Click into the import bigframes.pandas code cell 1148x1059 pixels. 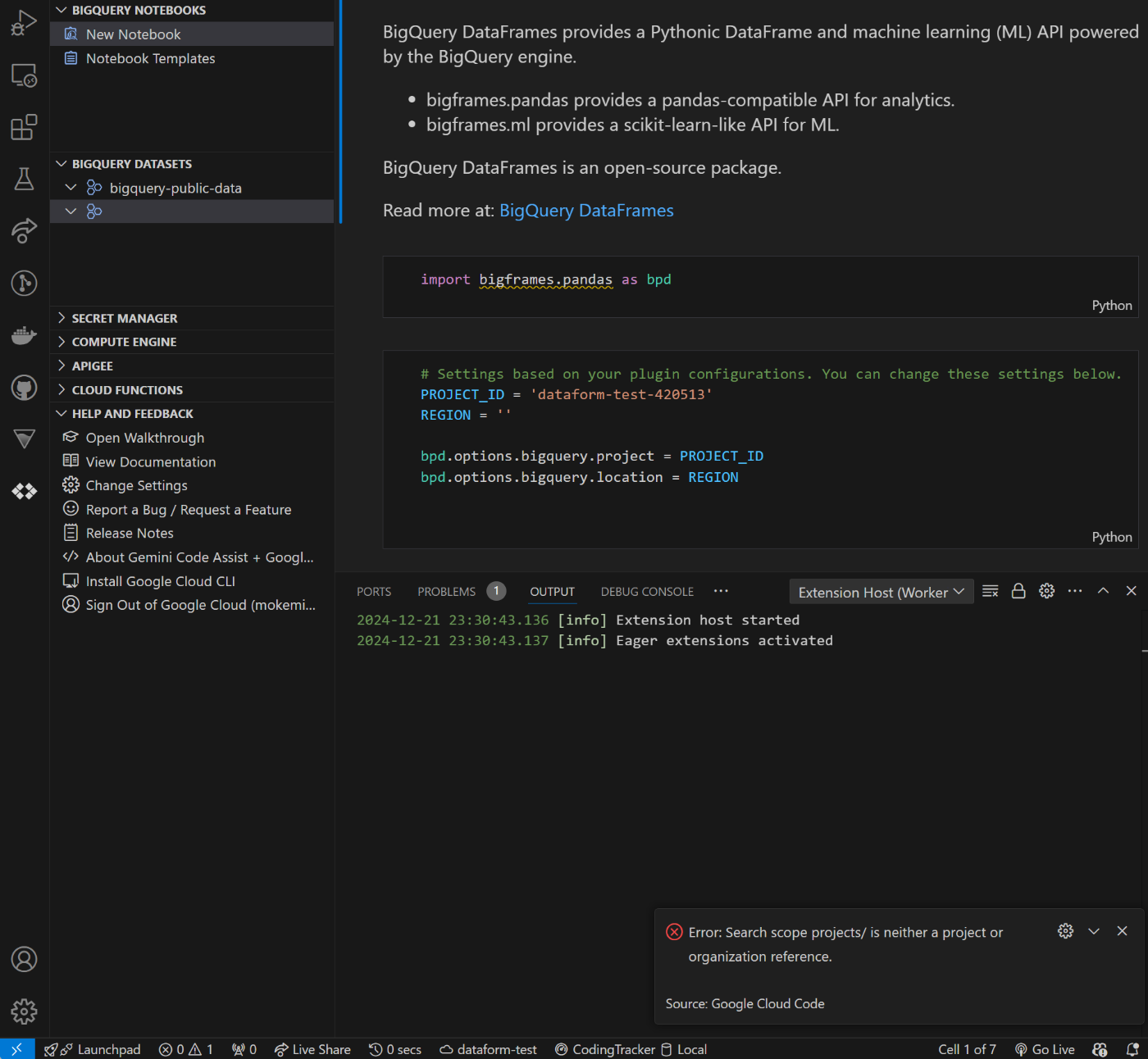760,287
